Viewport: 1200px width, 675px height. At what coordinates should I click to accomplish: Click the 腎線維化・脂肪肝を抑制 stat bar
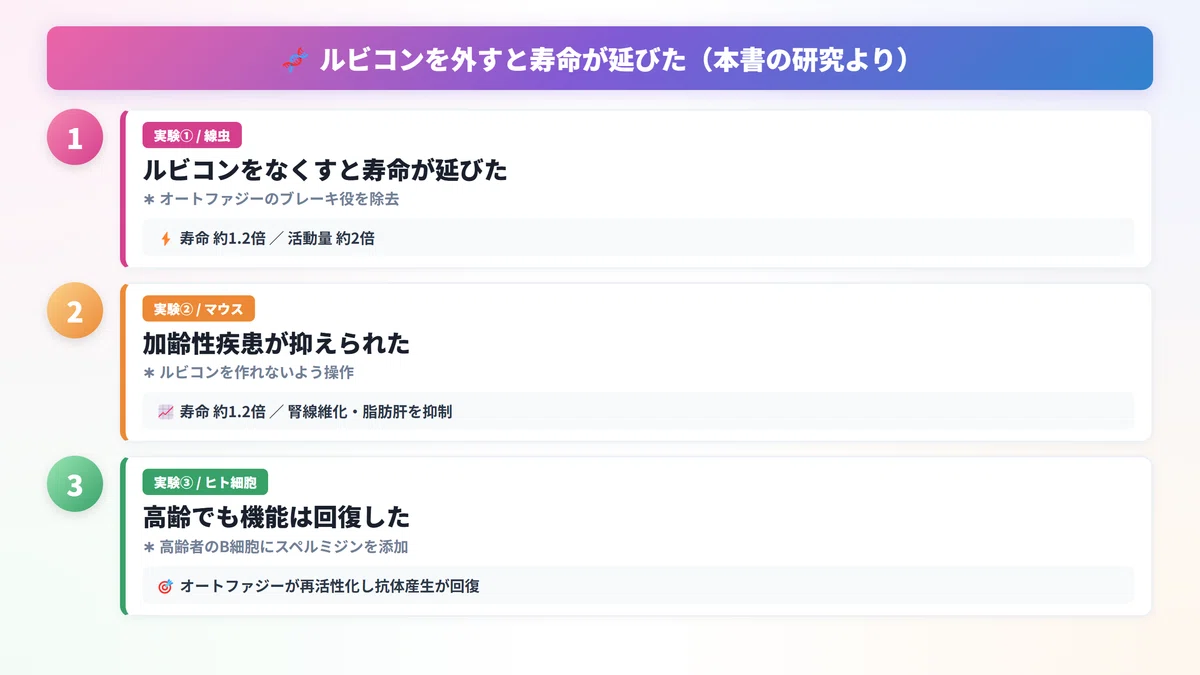(638, 411)
